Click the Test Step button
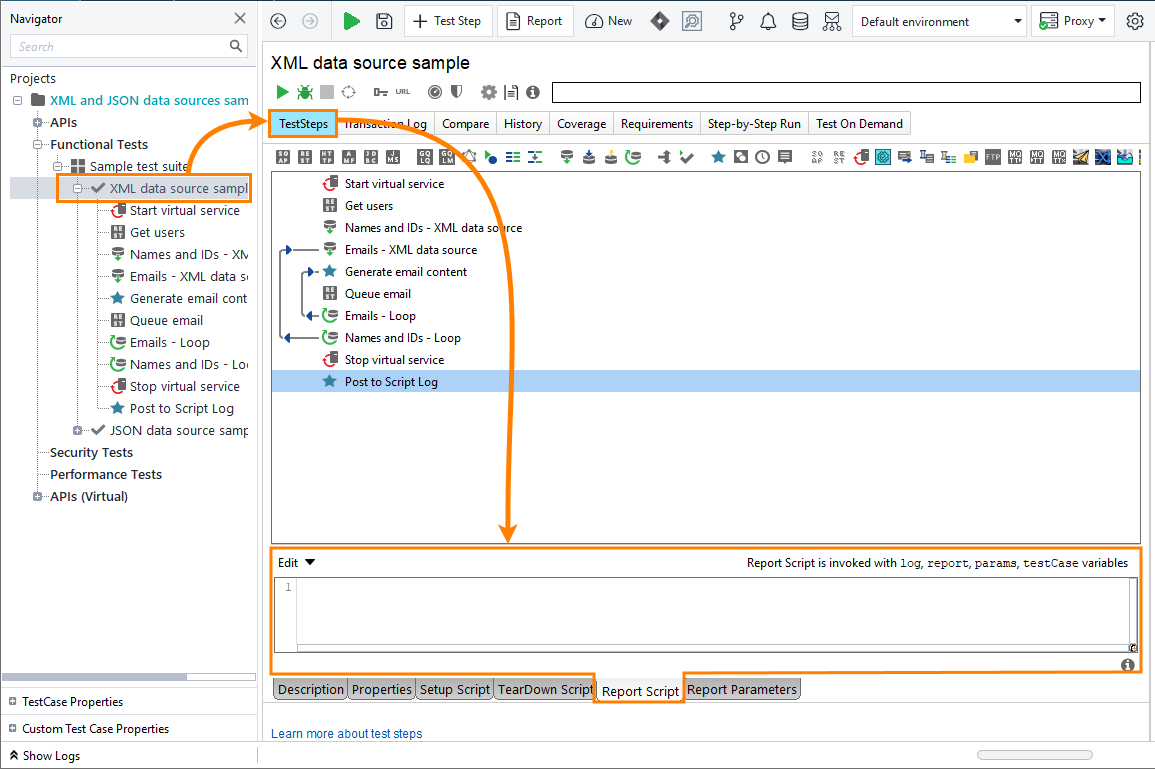Image resolution: width=1155 pixels, height=769 pixels. click(x=447, y=21)
